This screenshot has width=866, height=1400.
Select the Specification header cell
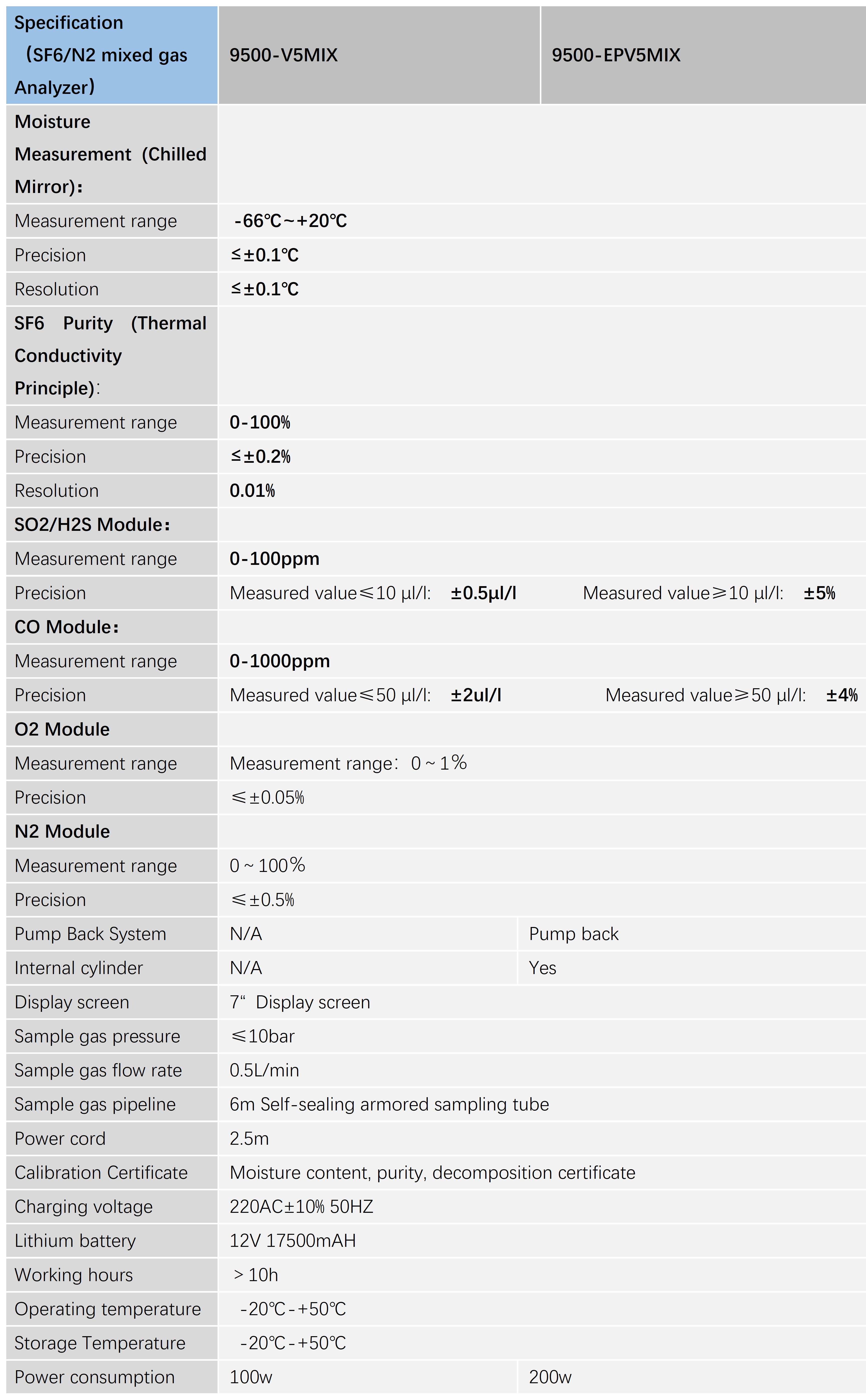(x=101, y=55)
